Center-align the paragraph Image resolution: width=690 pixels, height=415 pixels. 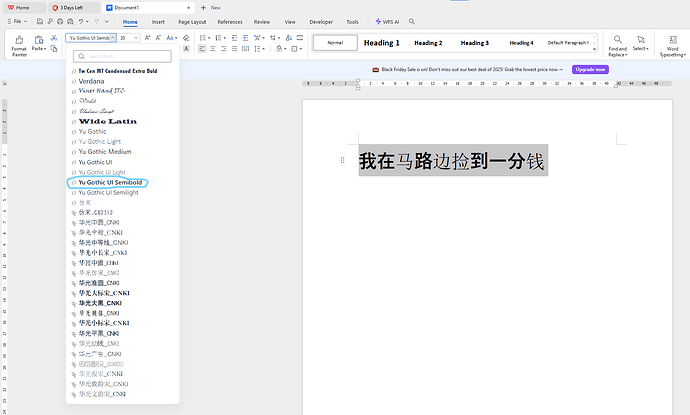(213, 48)
